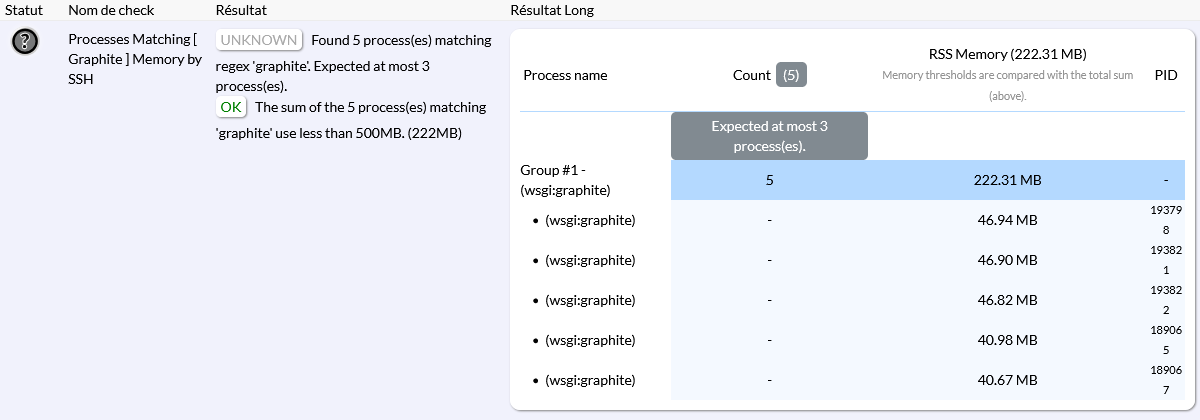The height and width of the screenshot is (420, 1200).
Task: Click the Nom de check column header
Action: [x=109, y=9]
